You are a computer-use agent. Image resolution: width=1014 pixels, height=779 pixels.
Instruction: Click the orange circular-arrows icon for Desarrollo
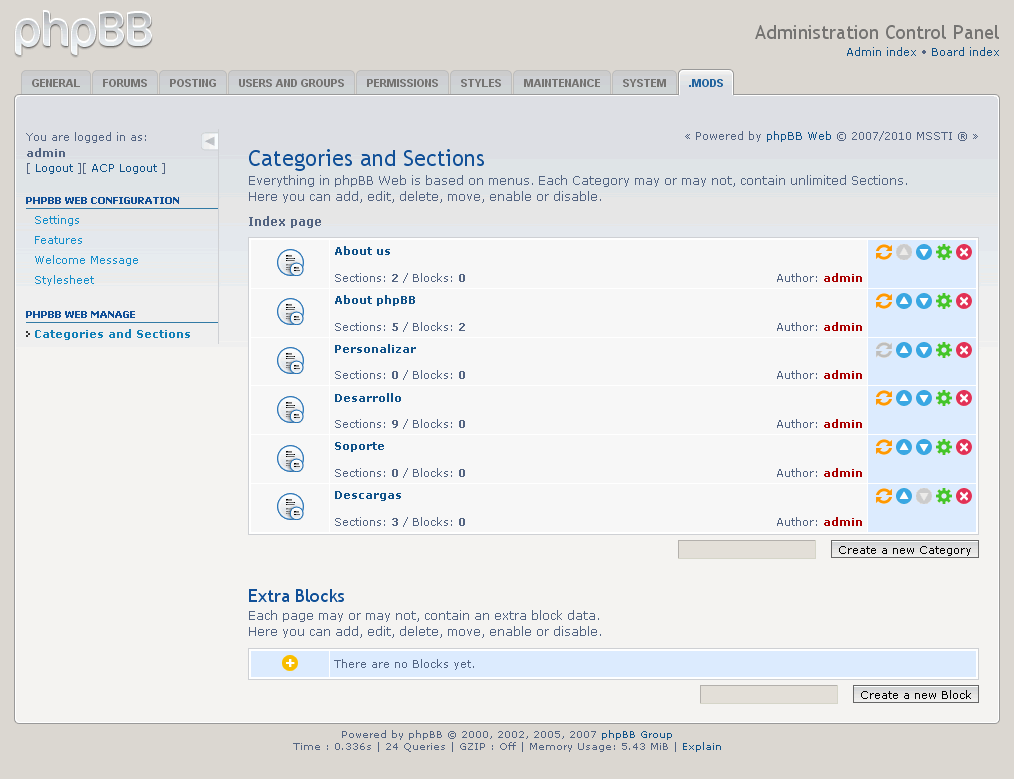883,398
